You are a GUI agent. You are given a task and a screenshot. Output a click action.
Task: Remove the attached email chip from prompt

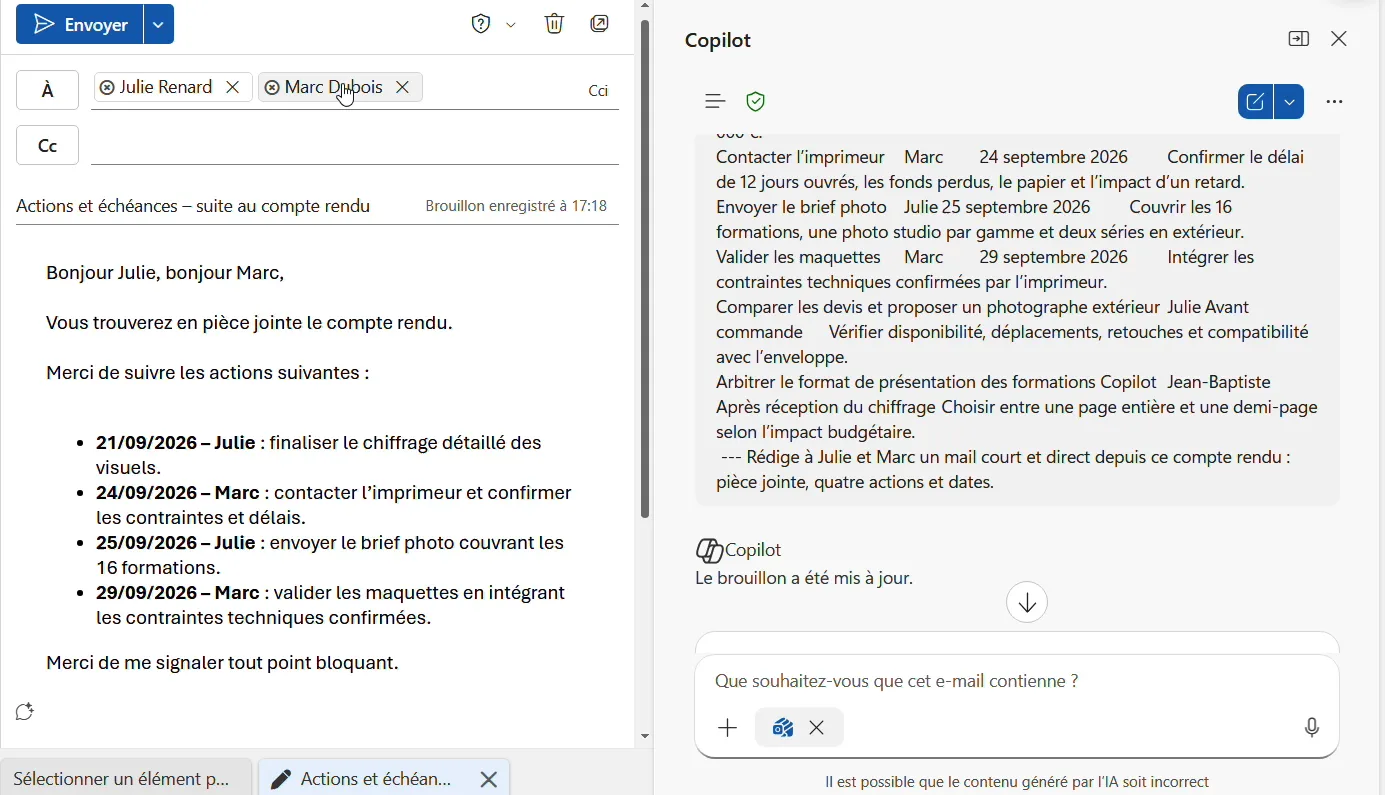click(818, 729)
